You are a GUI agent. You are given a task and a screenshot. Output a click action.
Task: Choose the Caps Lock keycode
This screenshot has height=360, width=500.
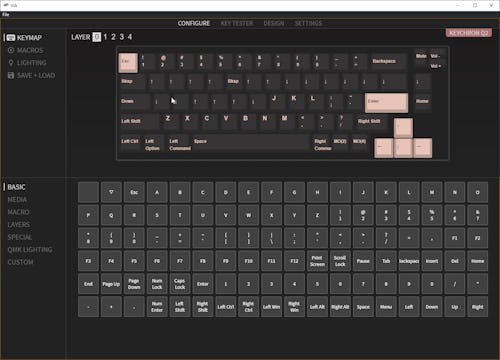point(180,284)
